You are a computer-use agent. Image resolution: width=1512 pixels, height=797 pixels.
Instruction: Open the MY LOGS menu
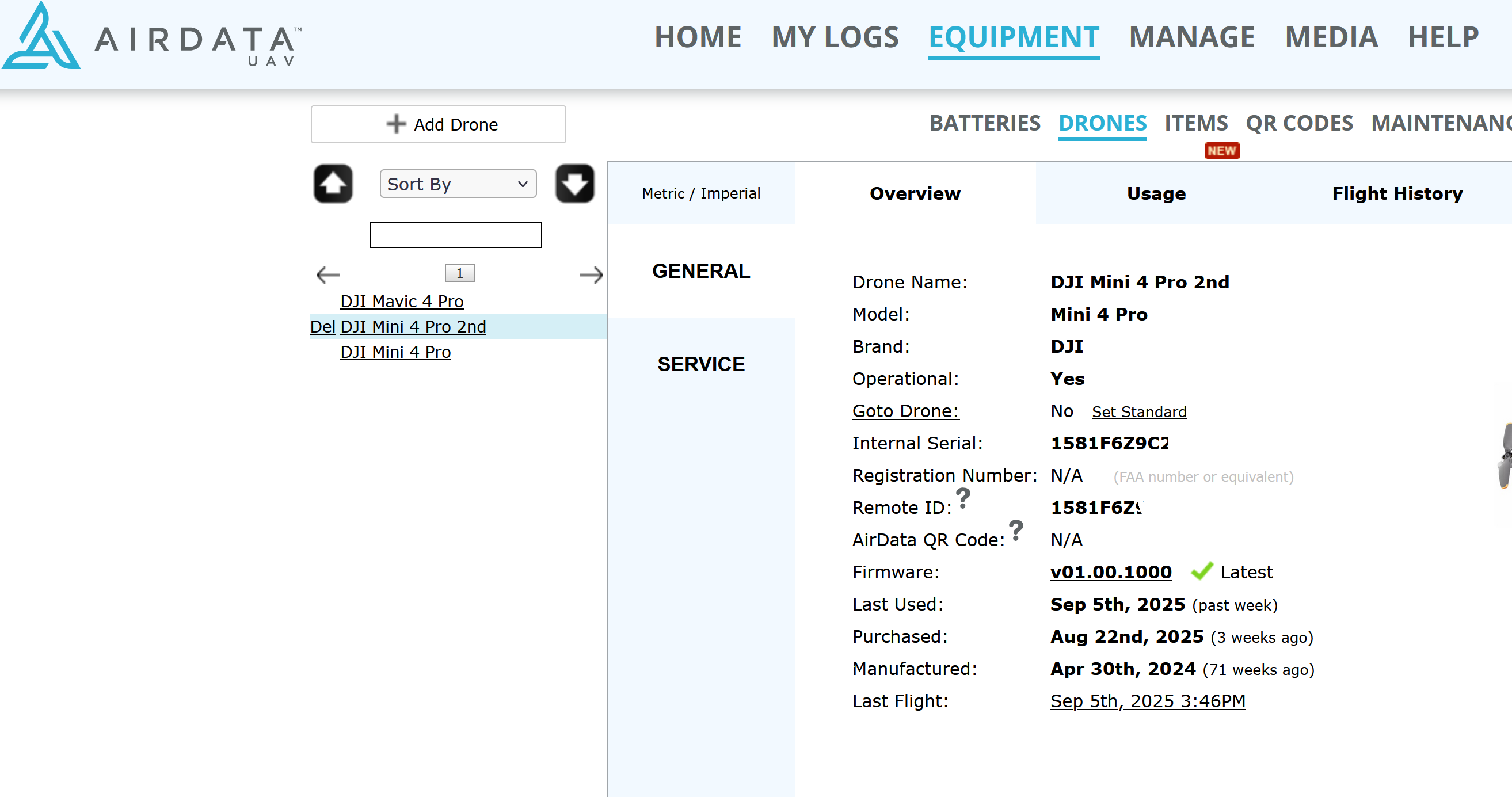click(x=835, y=37)
